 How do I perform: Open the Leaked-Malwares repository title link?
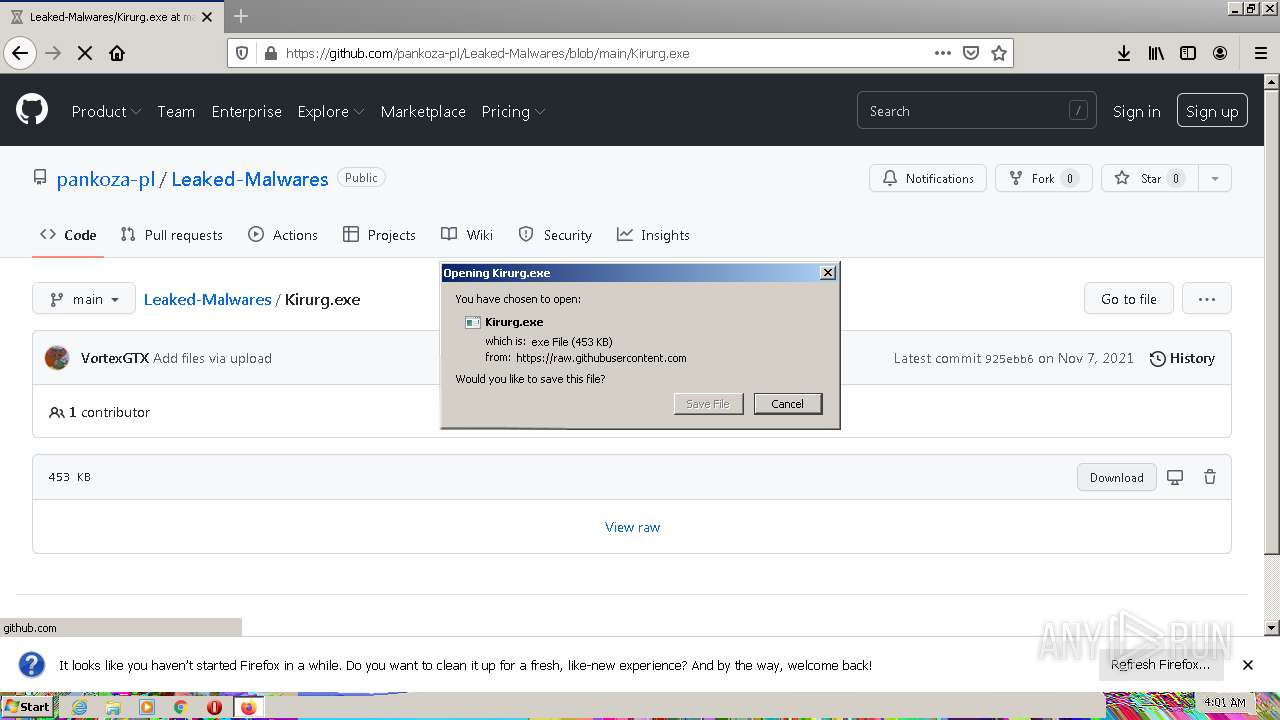[250, 179]
